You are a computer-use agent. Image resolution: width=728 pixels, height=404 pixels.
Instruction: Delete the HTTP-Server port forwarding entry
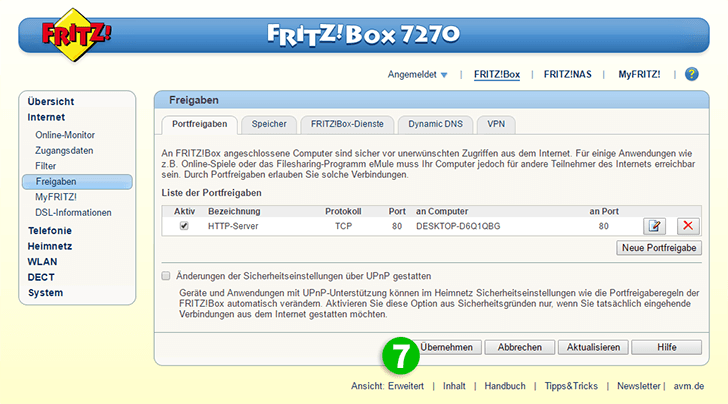[x=688, y=226]
